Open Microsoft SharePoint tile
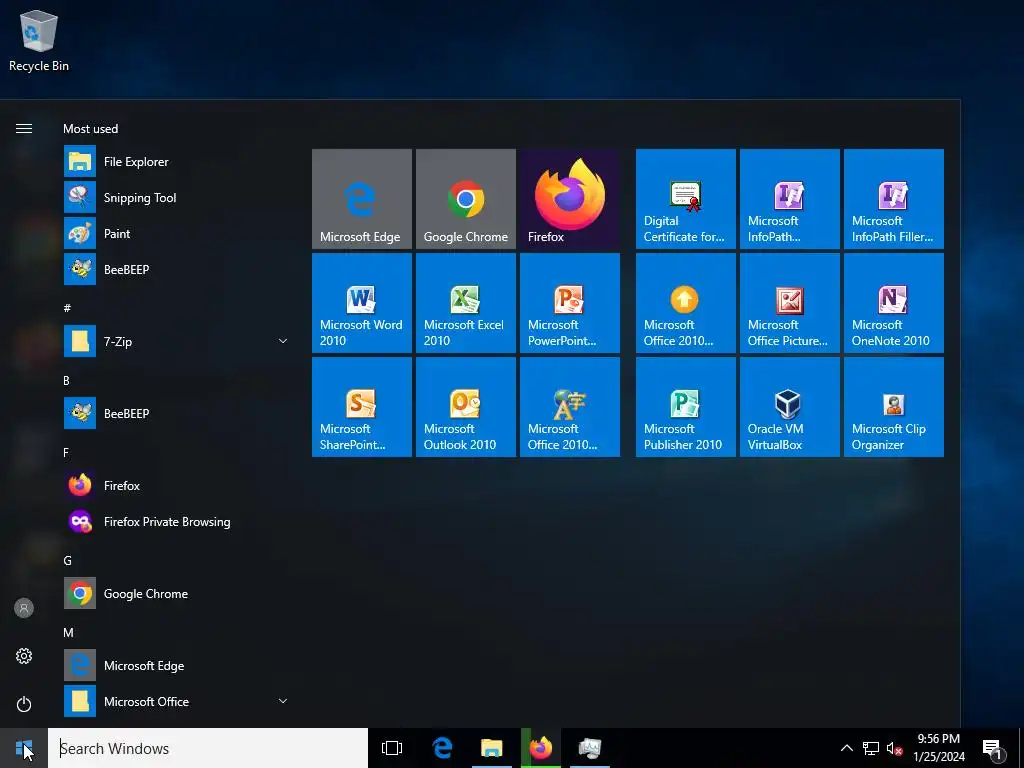The width and height of the screenshot is (1024, 768). pos(362,407)
